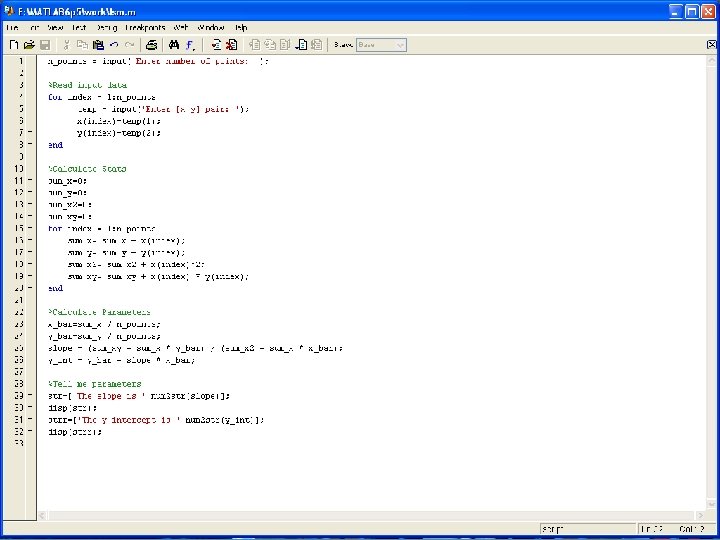Click the x(index)=temp(1) line
Viewport: 720px width, 540px height.
pyautogui.click(x=119, y=121)
